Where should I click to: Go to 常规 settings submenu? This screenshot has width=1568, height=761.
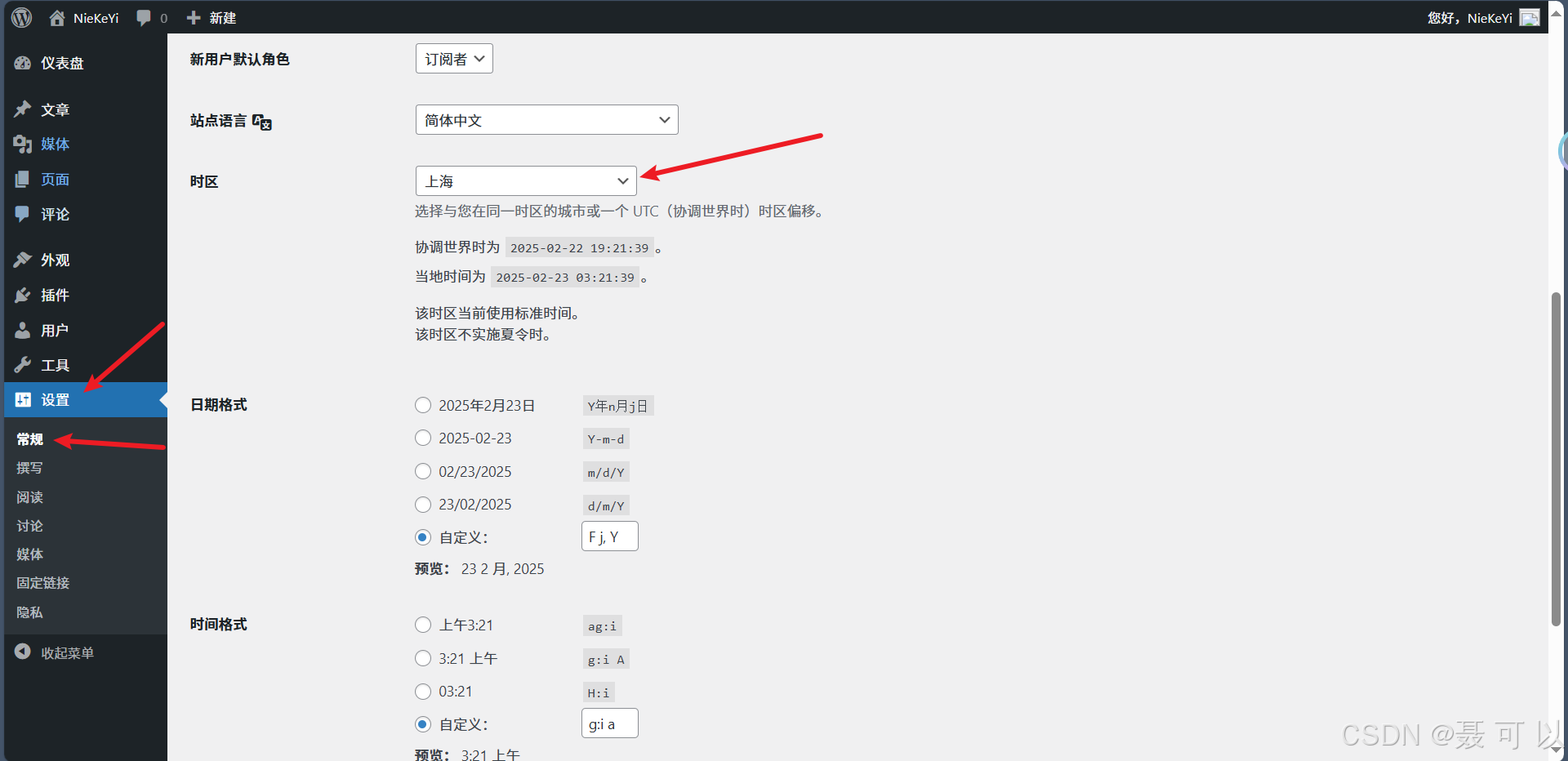tap(30, 439)
